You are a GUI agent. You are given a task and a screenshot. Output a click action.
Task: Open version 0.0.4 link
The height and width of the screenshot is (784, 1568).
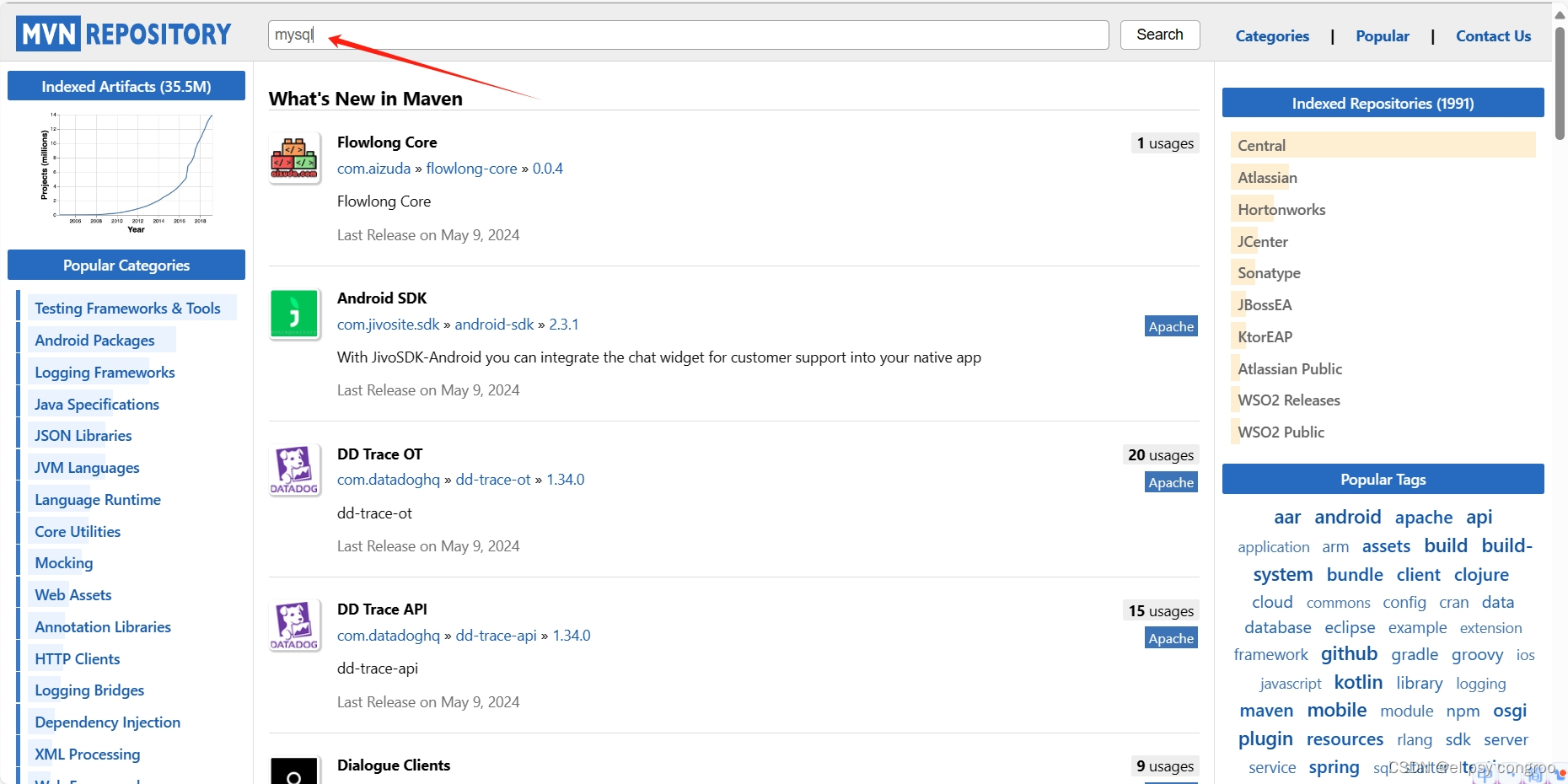click(547, 169)
